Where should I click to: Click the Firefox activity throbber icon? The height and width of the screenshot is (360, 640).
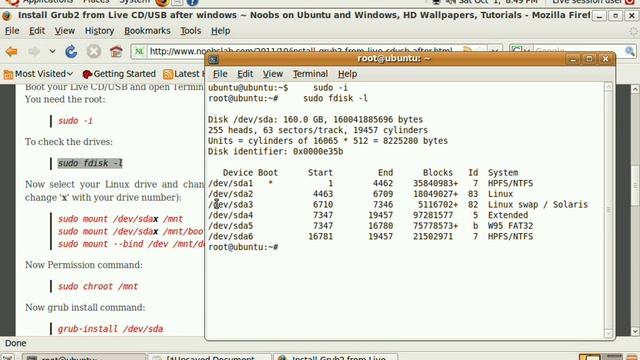pos(633,31)
